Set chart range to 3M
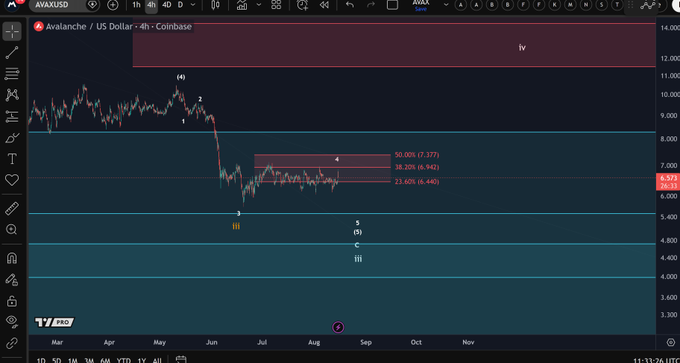The height and width of the screenshot is (363, 680). tap(89, 360)
